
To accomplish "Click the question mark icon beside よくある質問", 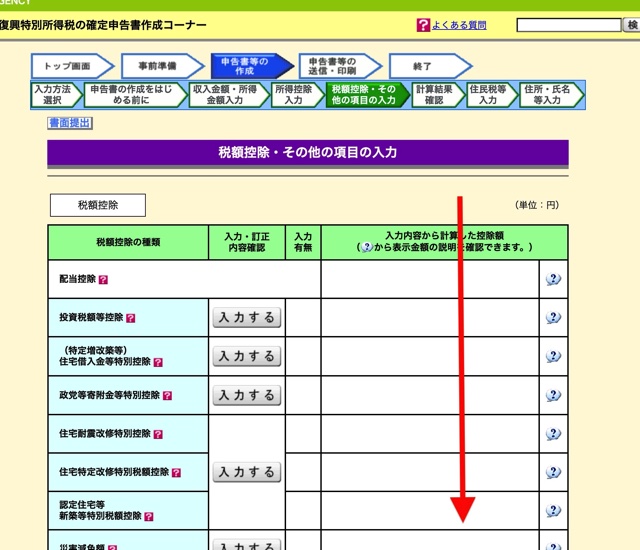I will click(423, 24).
